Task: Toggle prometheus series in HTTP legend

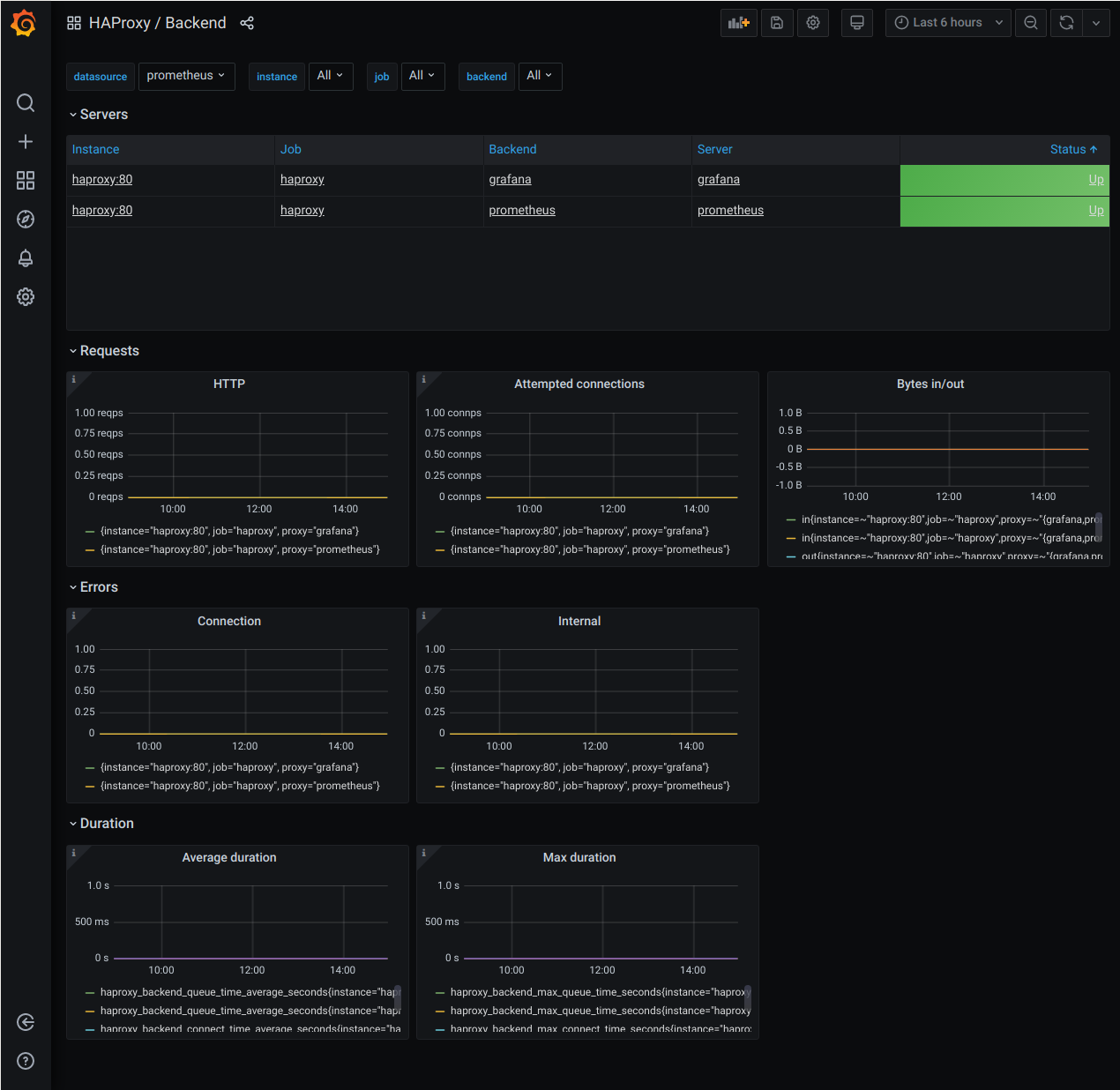Action: 240,550
